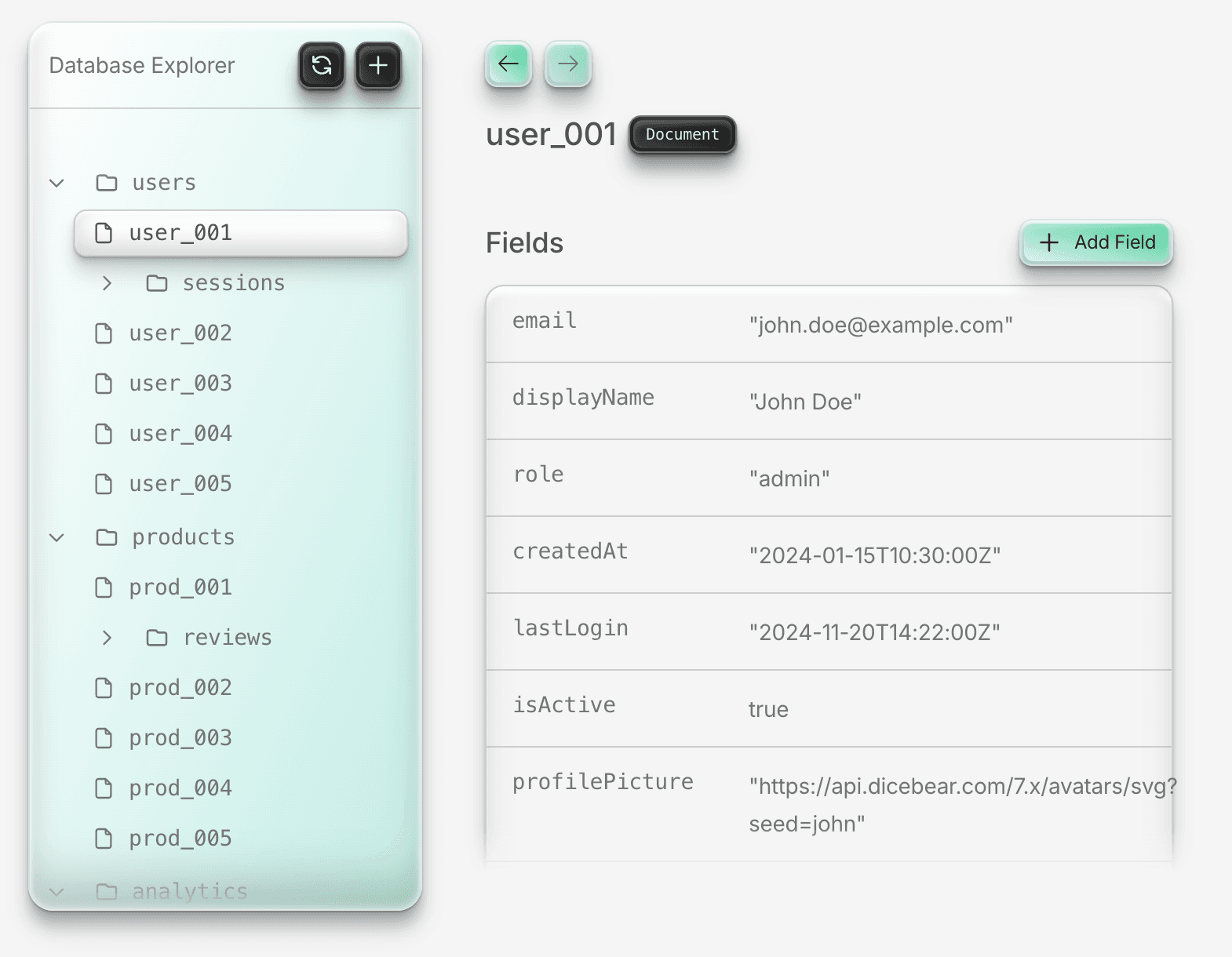Open the user_005 document
The image size is (1232, 957).
180,484
